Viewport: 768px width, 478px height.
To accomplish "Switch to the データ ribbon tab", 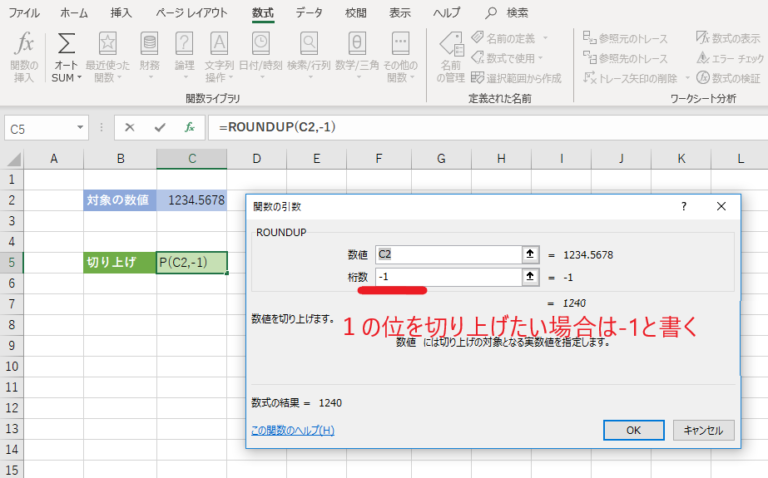I will click(309, 13).
